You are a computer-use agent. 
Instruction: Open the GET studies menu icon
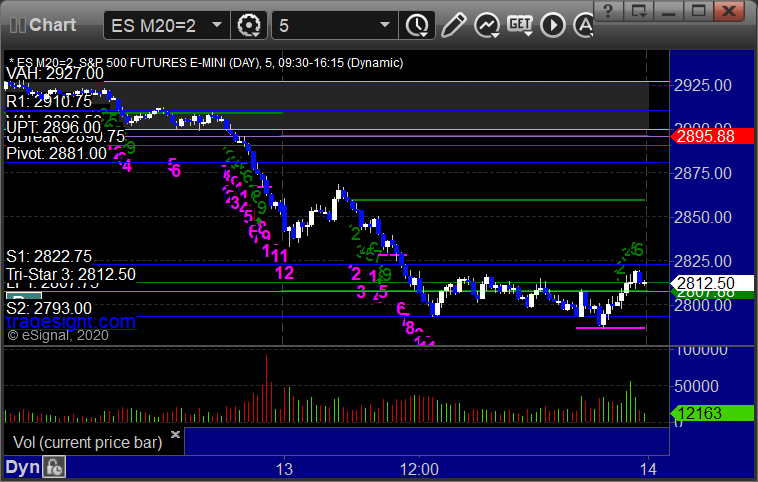(520, 25)
